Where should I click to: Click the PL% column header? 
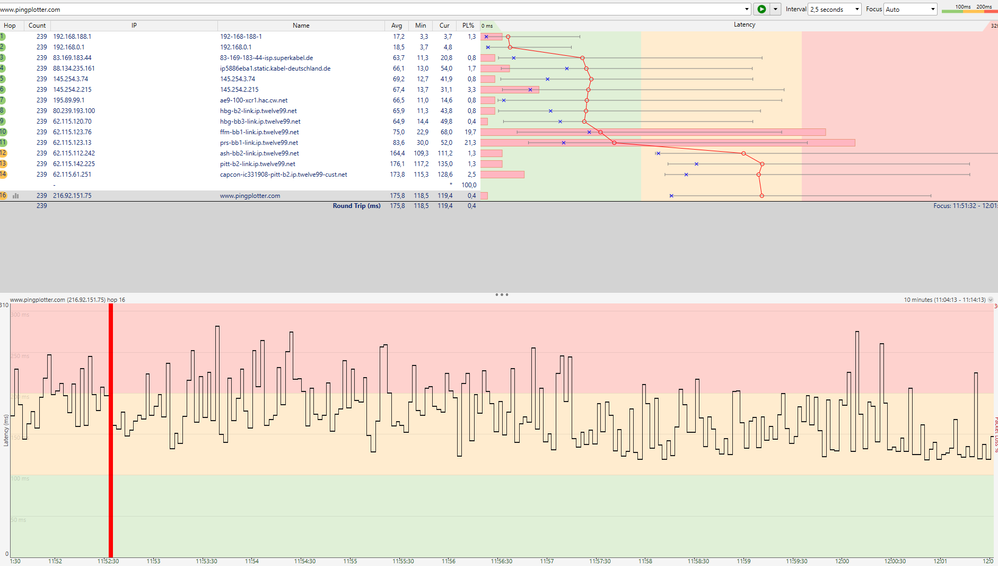point(468,25)
